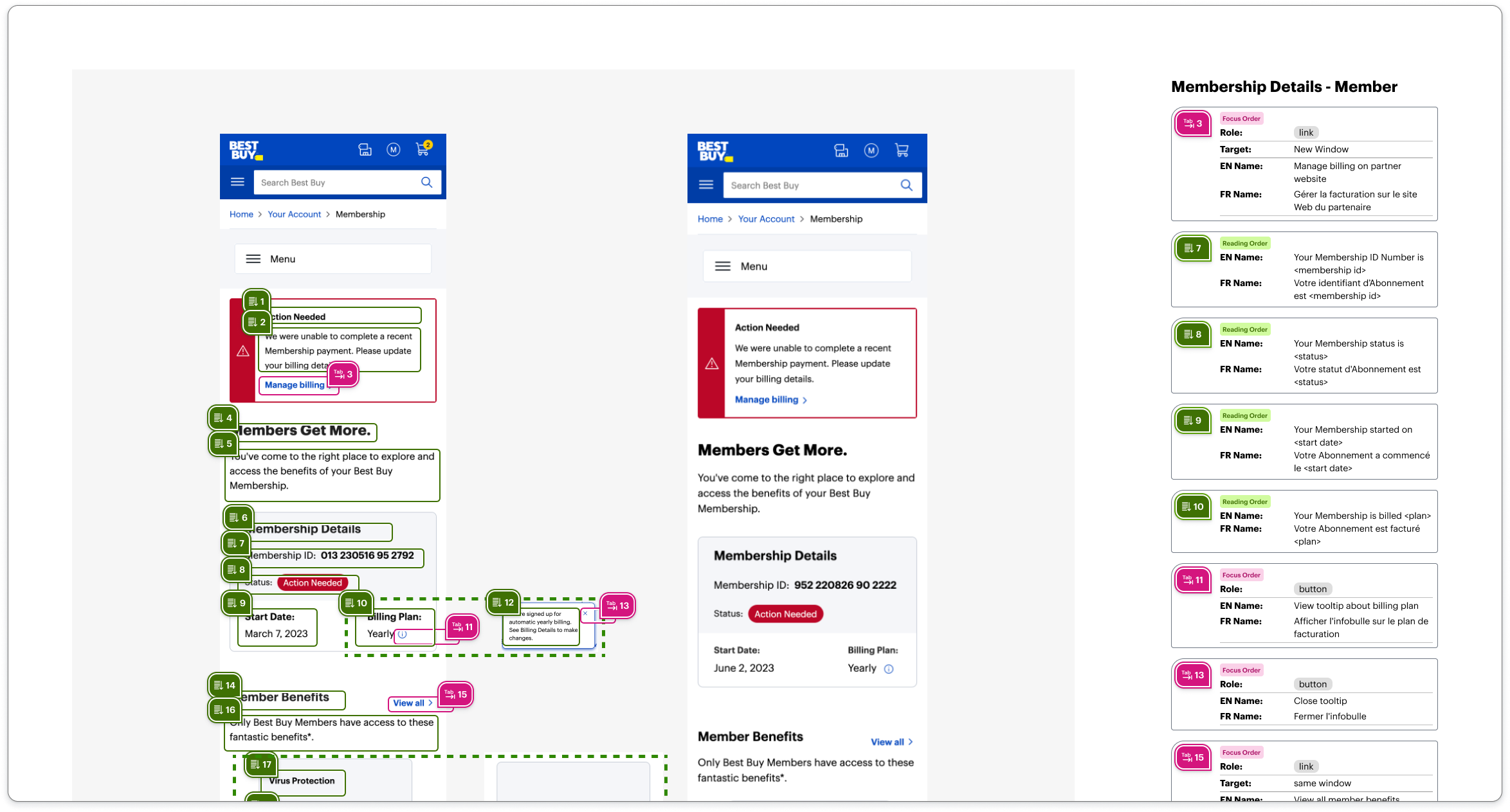The height and width of the screenshot is (812, 1510).
Task: Click the Action Needed status pill in the annotated mockup
Action: pos(313,583)
